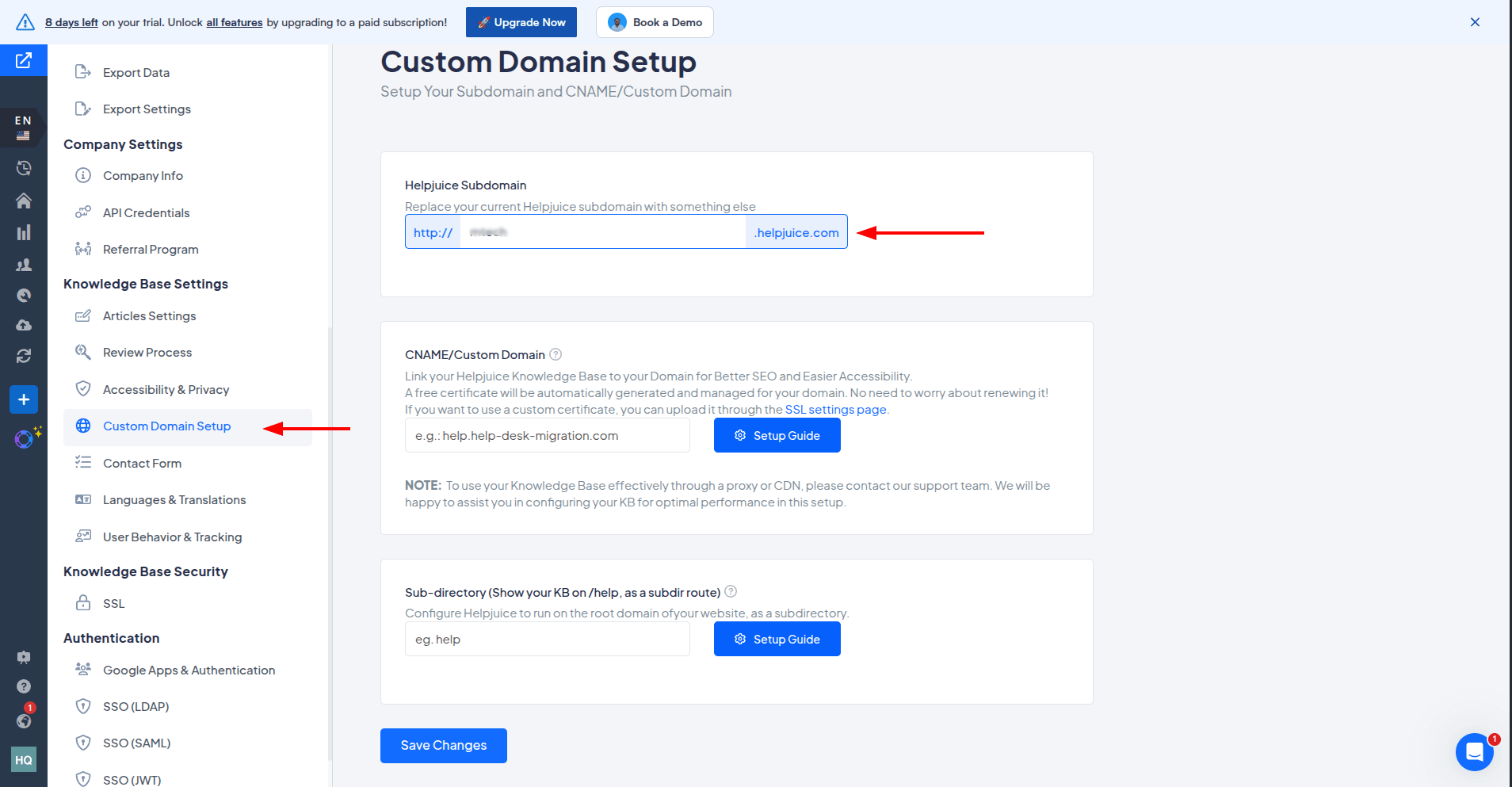Image resolution: width=1512 pixels, height=787 pixels.
Task: Click the 'Knowledge Base Security' section heading
Action: tap(146, 571)
